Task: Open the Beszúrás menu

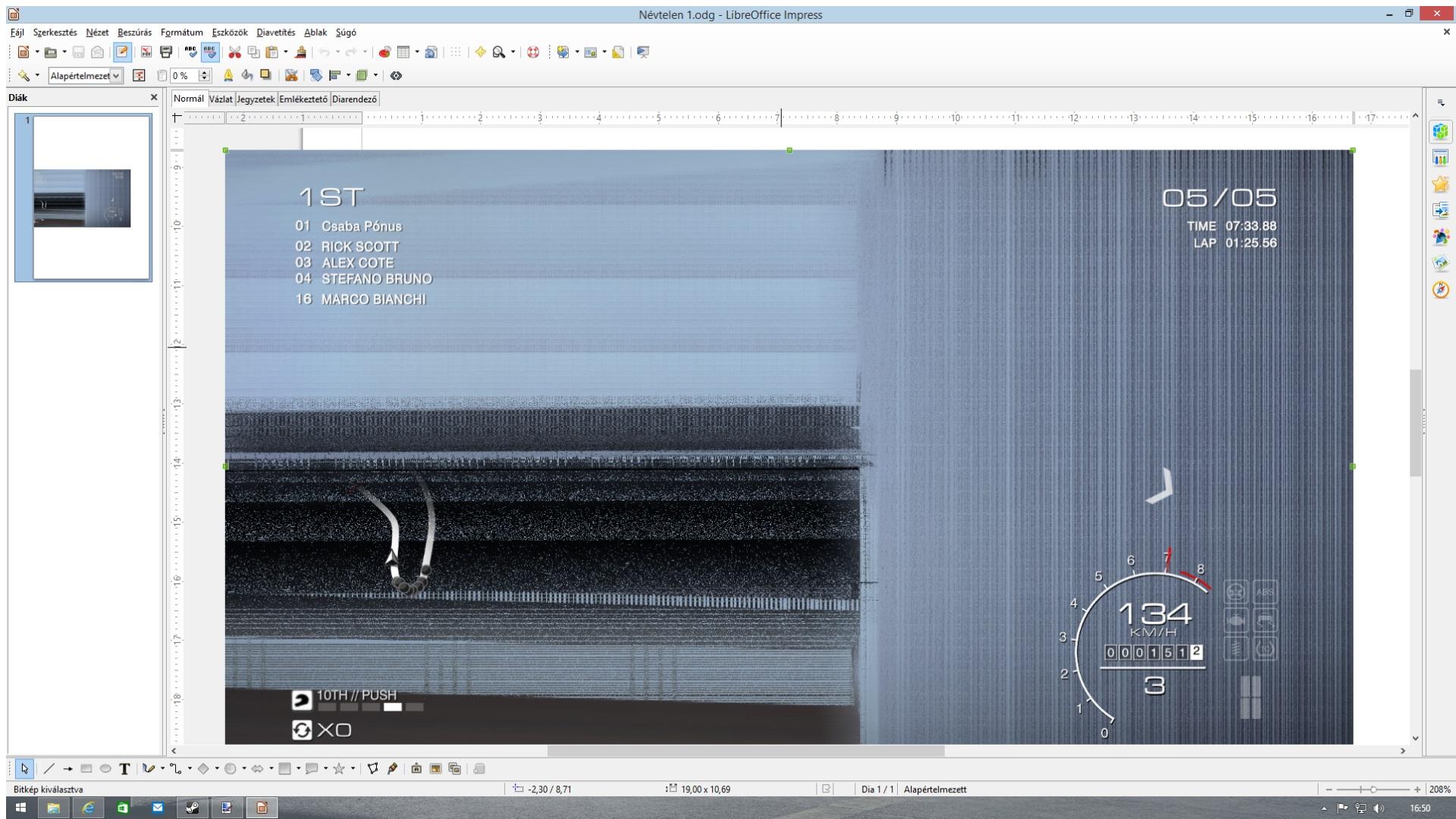Action: pyautogui.click(x=134, y=33)
